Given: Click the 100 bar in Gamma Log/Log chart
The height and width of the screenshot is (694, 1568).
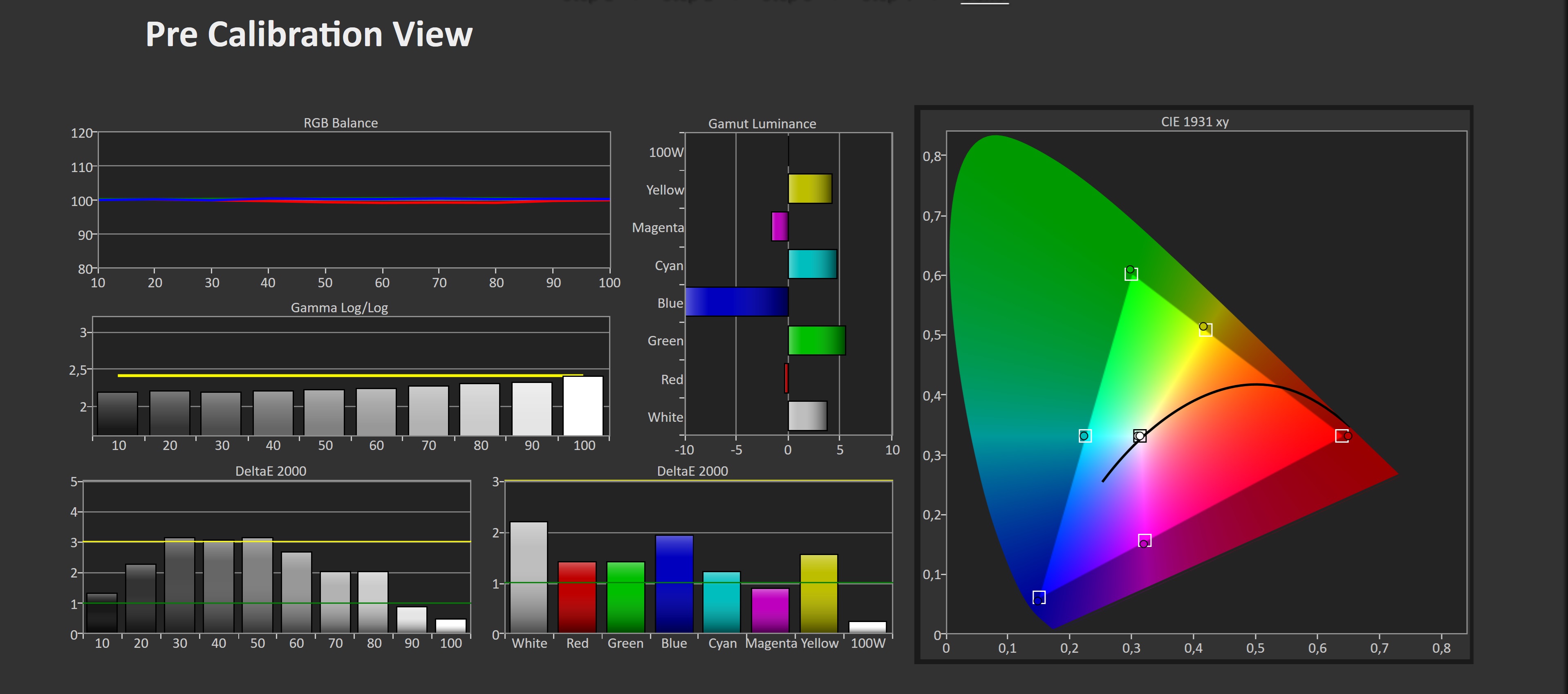Looking at the screenshot, I should 583,405.
